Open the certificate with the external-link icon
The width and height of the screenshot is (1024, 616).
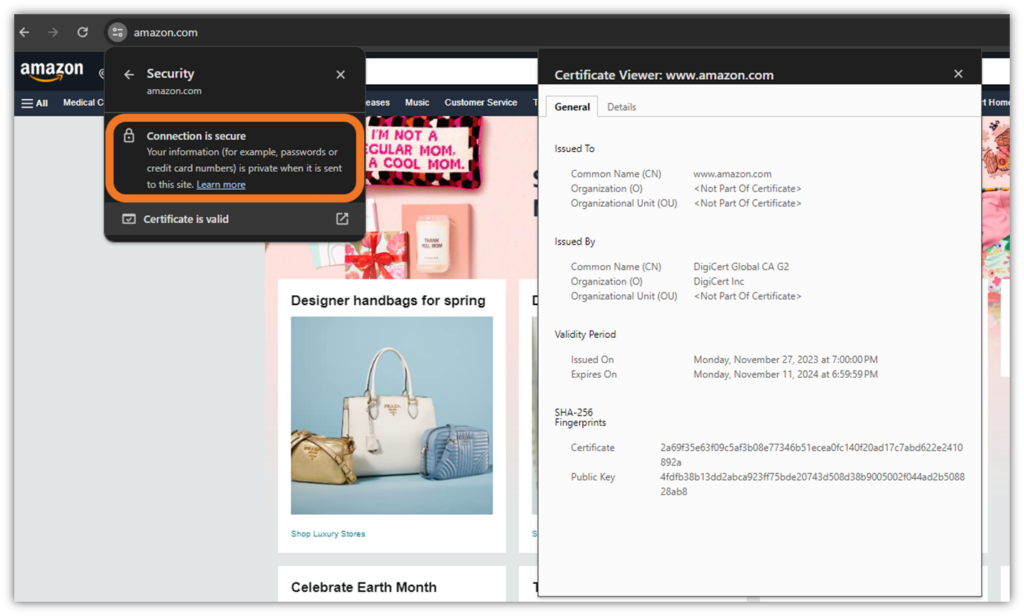(342, 219)
